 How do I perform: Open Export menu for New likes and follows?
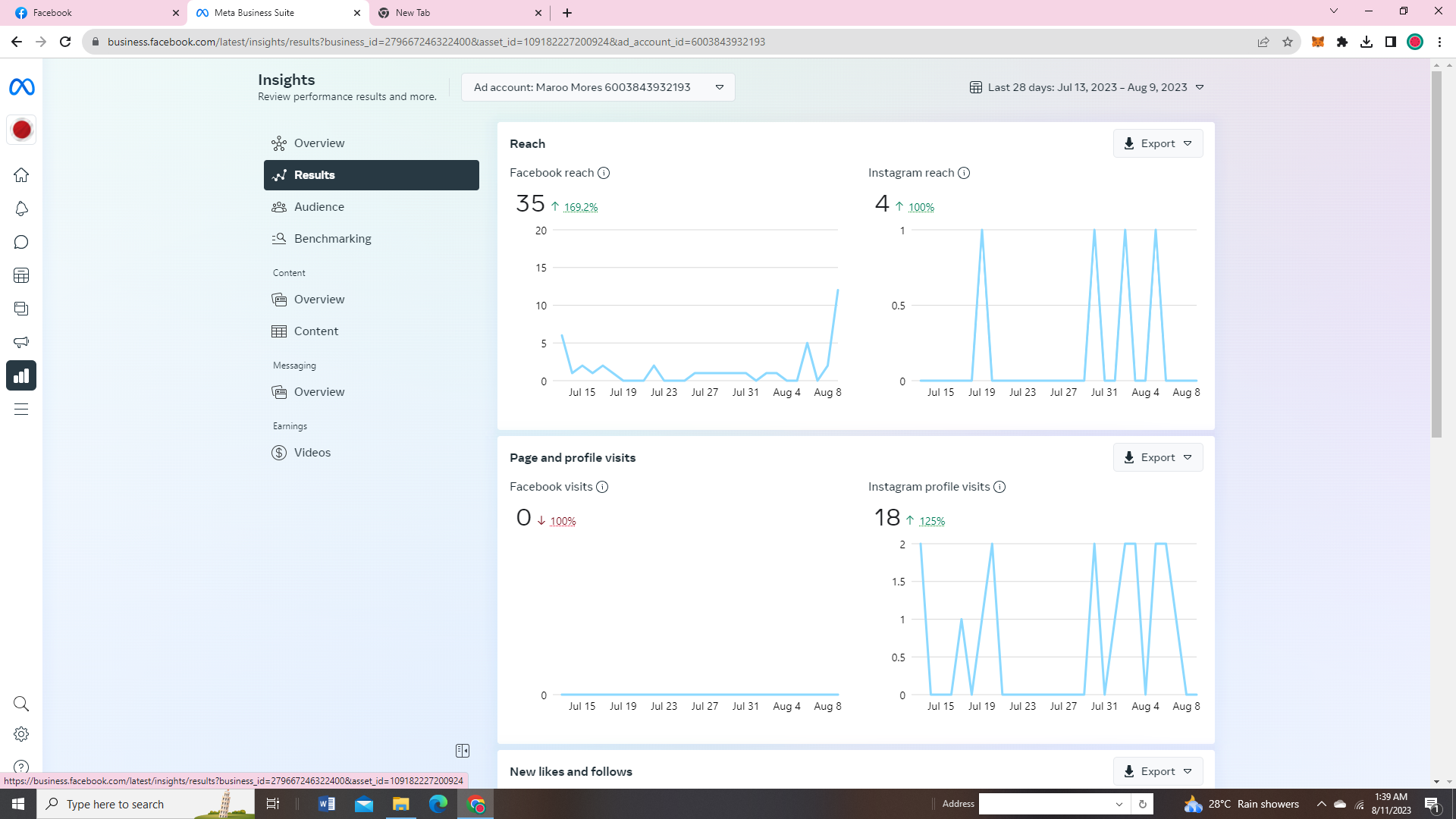pos(1158,771)
